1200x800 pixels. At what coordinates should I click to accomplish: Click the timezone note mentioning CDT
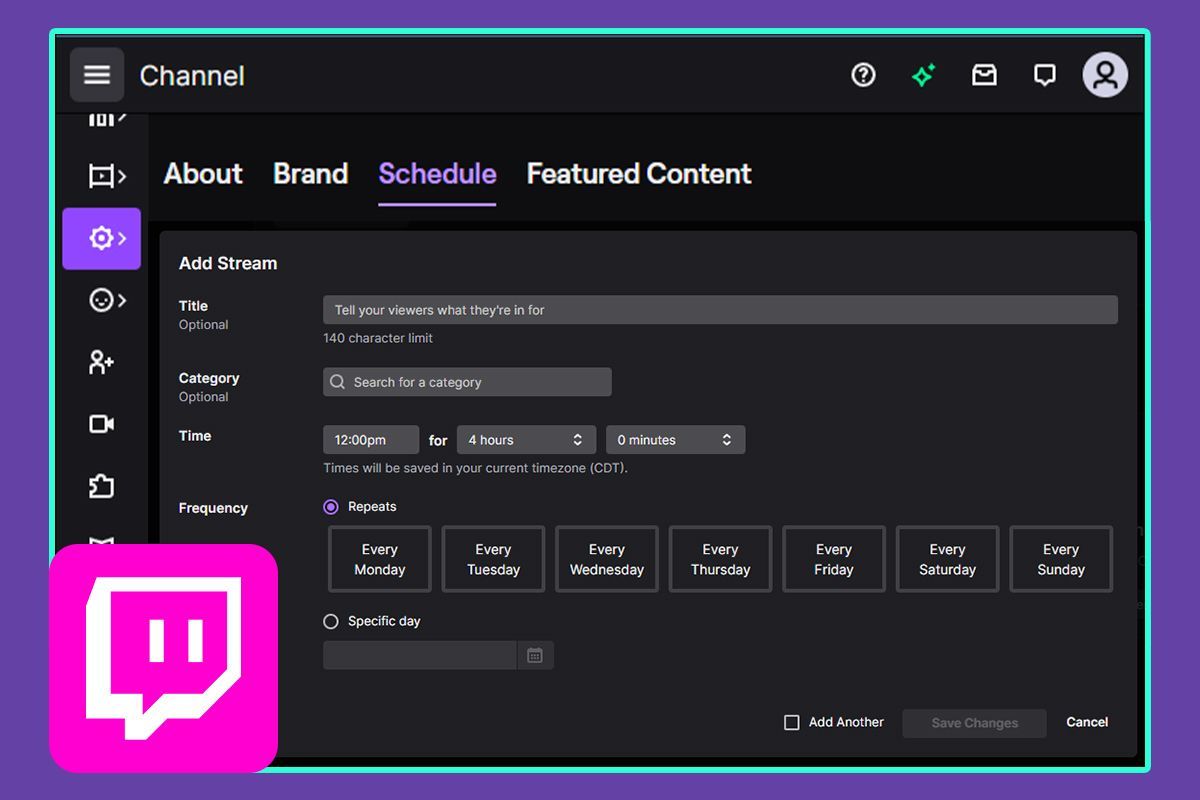476,468
